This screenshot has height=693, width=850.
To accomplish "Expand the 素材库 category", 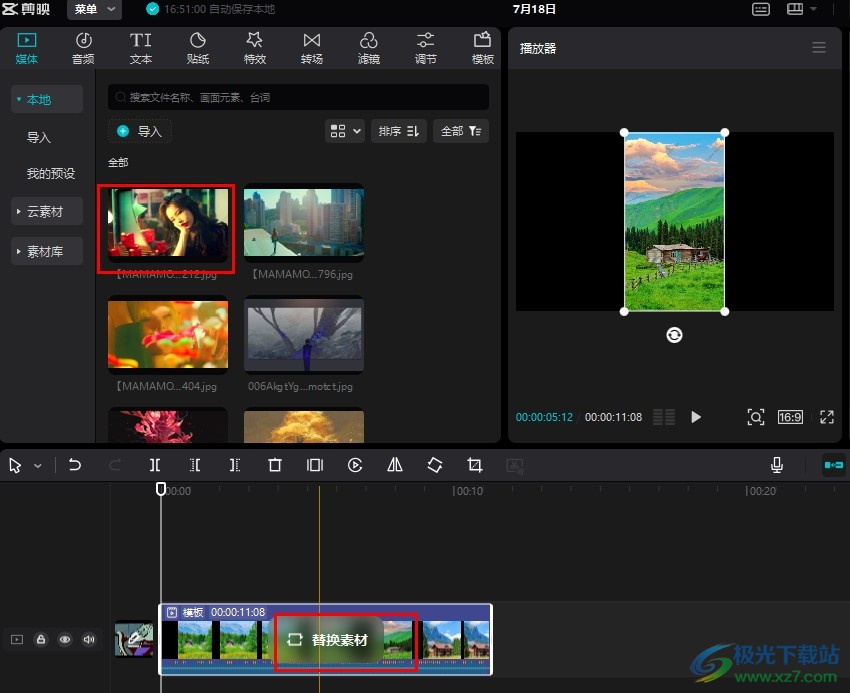I will tap(47, 252).
